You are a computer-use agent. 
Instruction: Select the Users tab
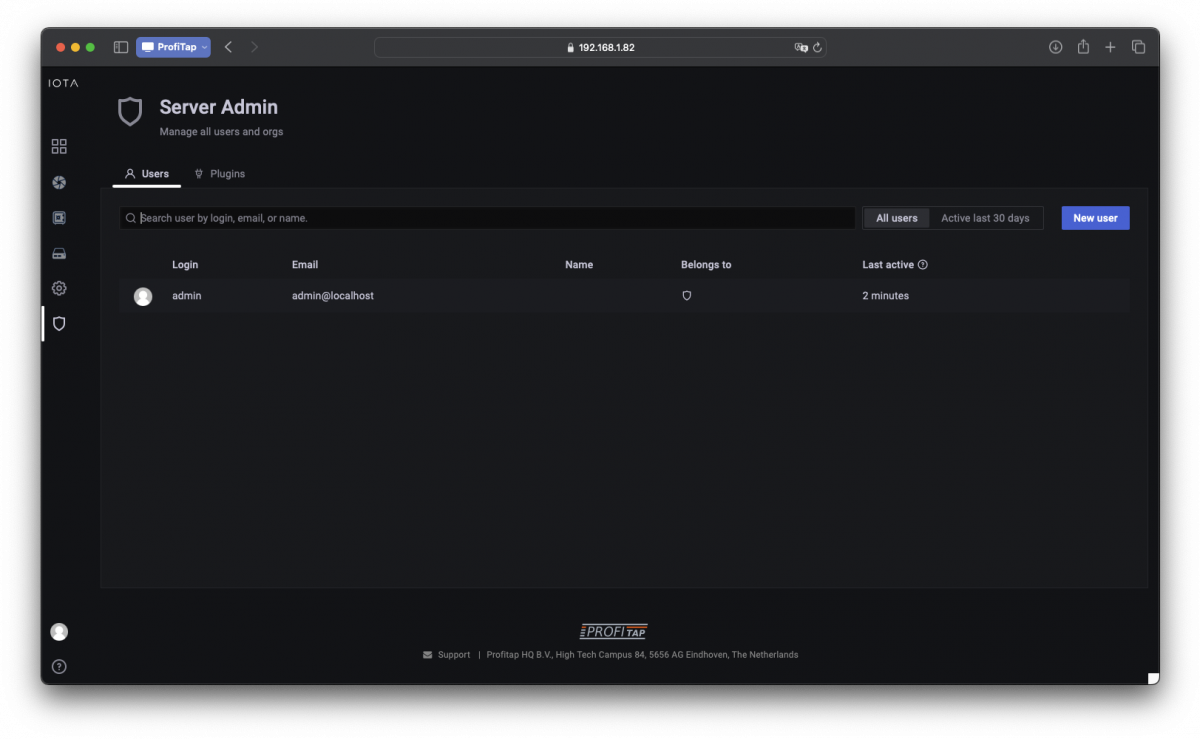[147, 174]
